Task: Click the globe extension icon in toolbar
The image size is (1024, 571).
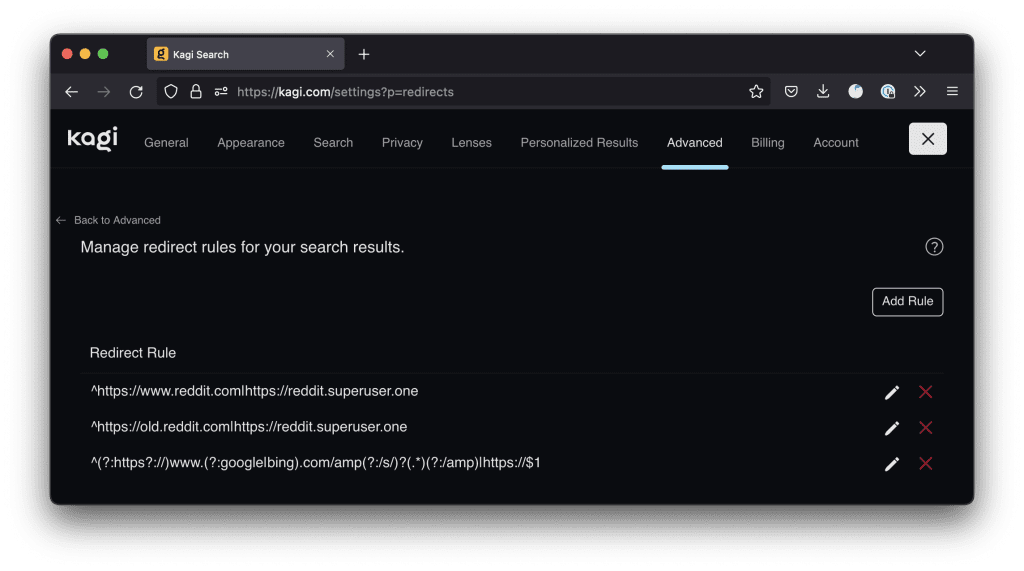Action: click(888, 91)
